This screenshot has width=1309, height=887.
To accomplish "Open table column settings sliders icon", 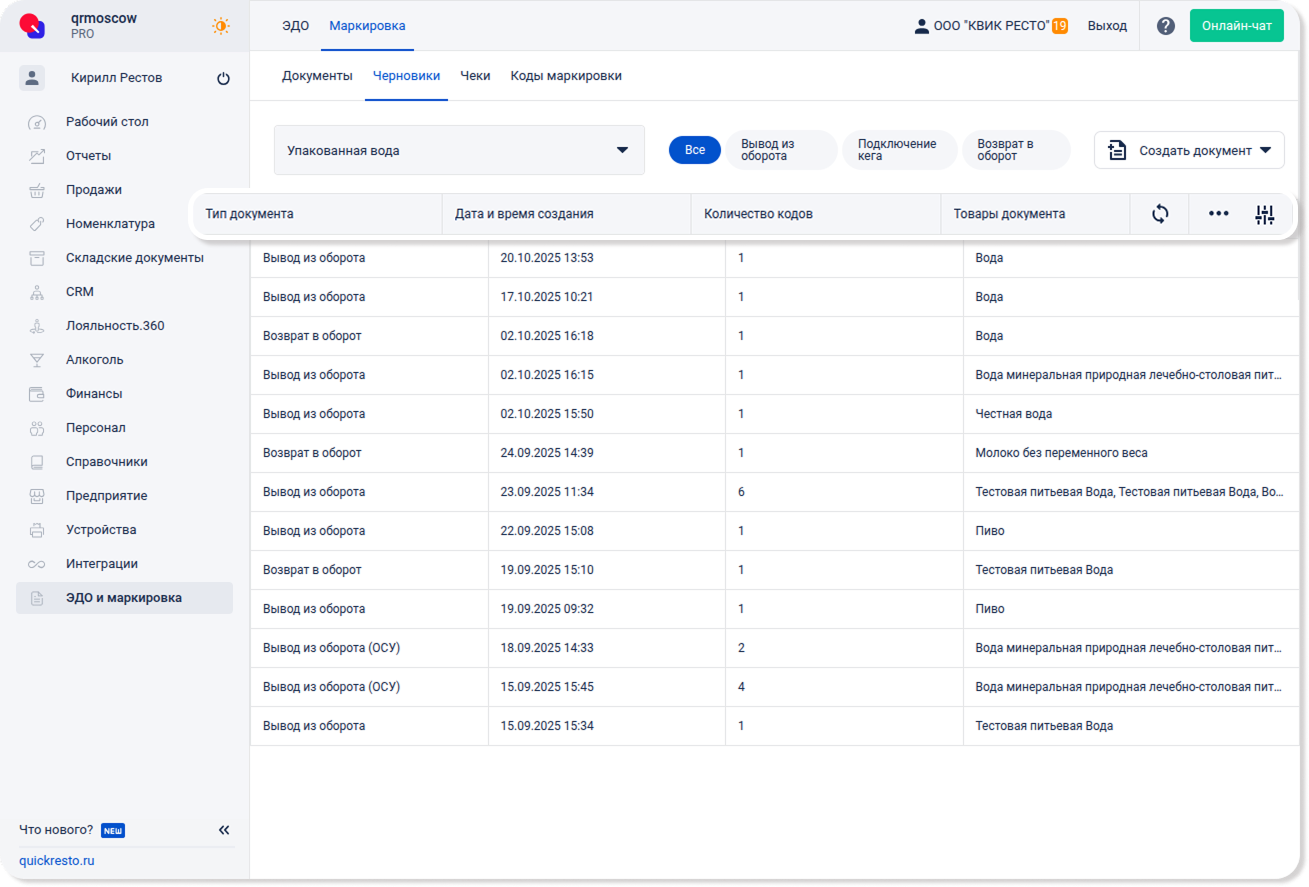I will (1265, 214).
